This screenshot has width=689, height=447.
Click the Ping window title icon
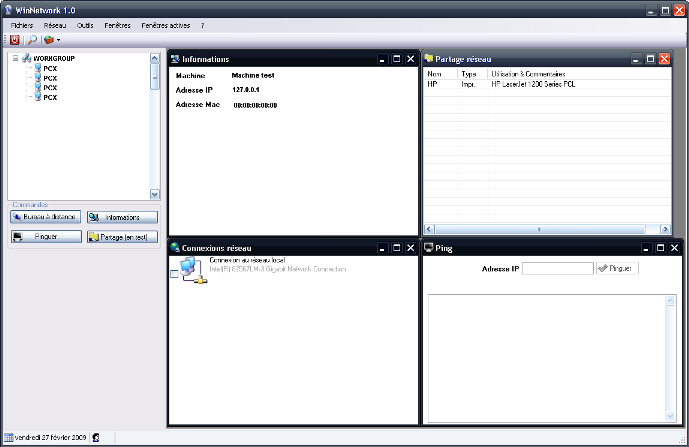click(429, 247)
